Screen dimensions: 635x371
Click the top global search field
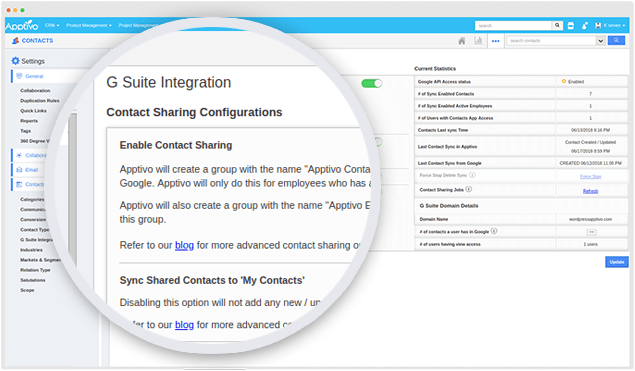pos(513,26)
